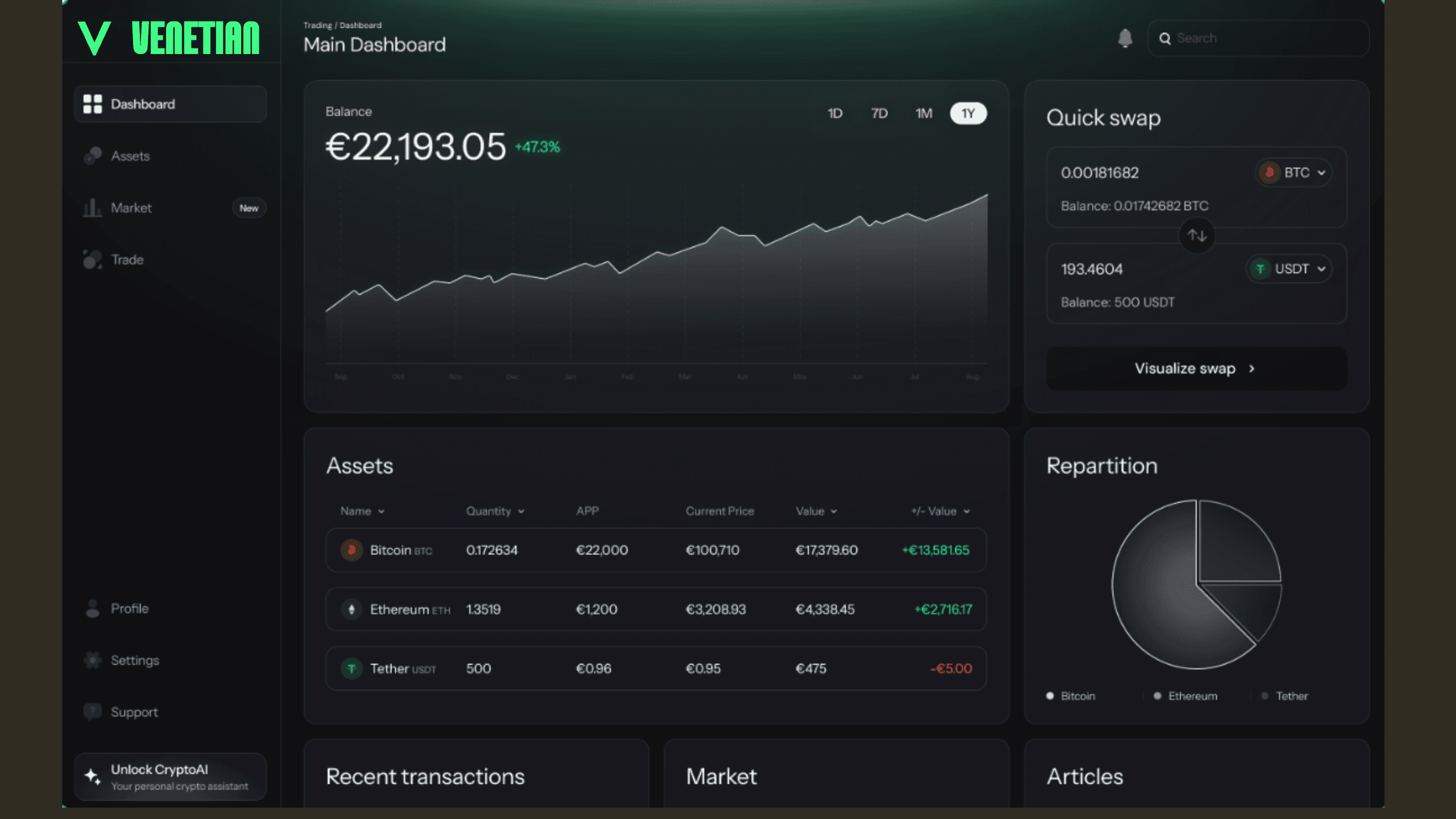Image resolution: width=1456 pixels, height=819 pixels.
Task: Open the Support link in sidebar
Action: (134, 712)
